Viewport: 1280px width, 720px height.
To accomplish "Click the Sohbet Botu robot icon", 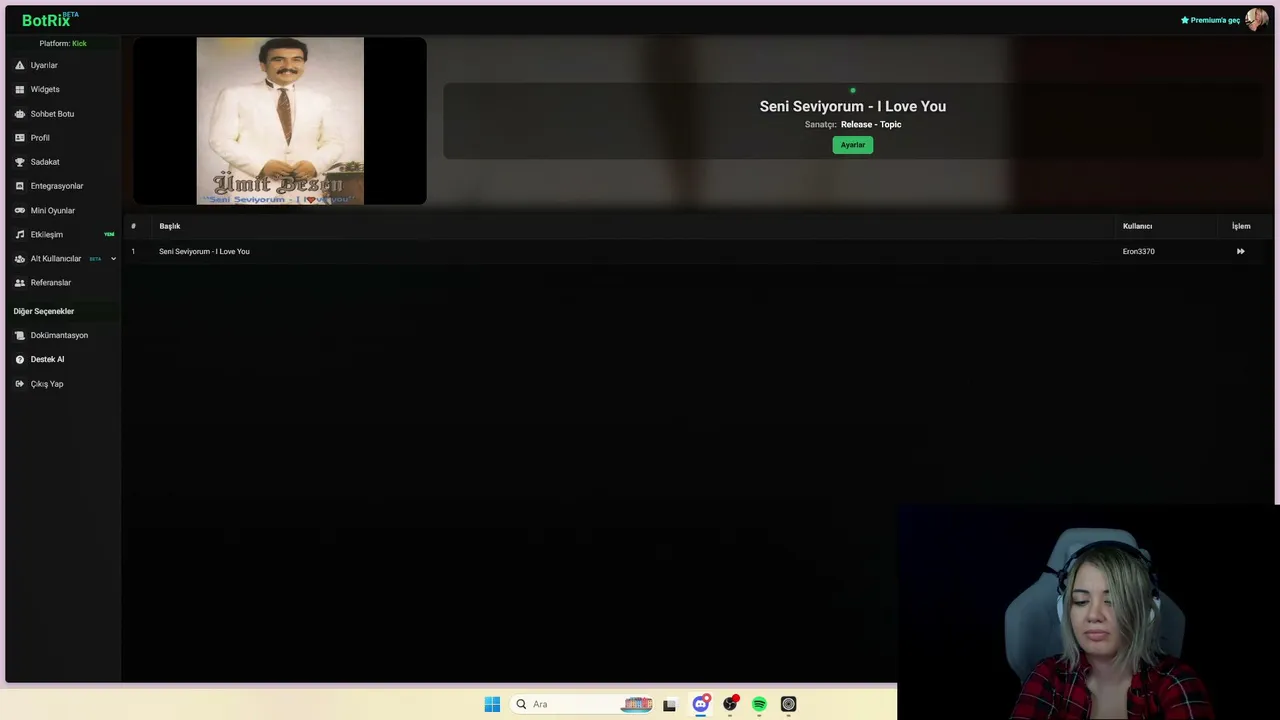I will click(19, 114).
